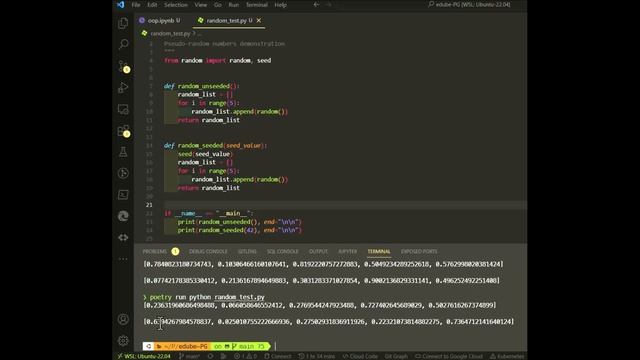This screenshot has width=640, height=360.
Task: Switch to the OUTPUT panel tab
Action: pyautogui.click(x=318, y=251)
